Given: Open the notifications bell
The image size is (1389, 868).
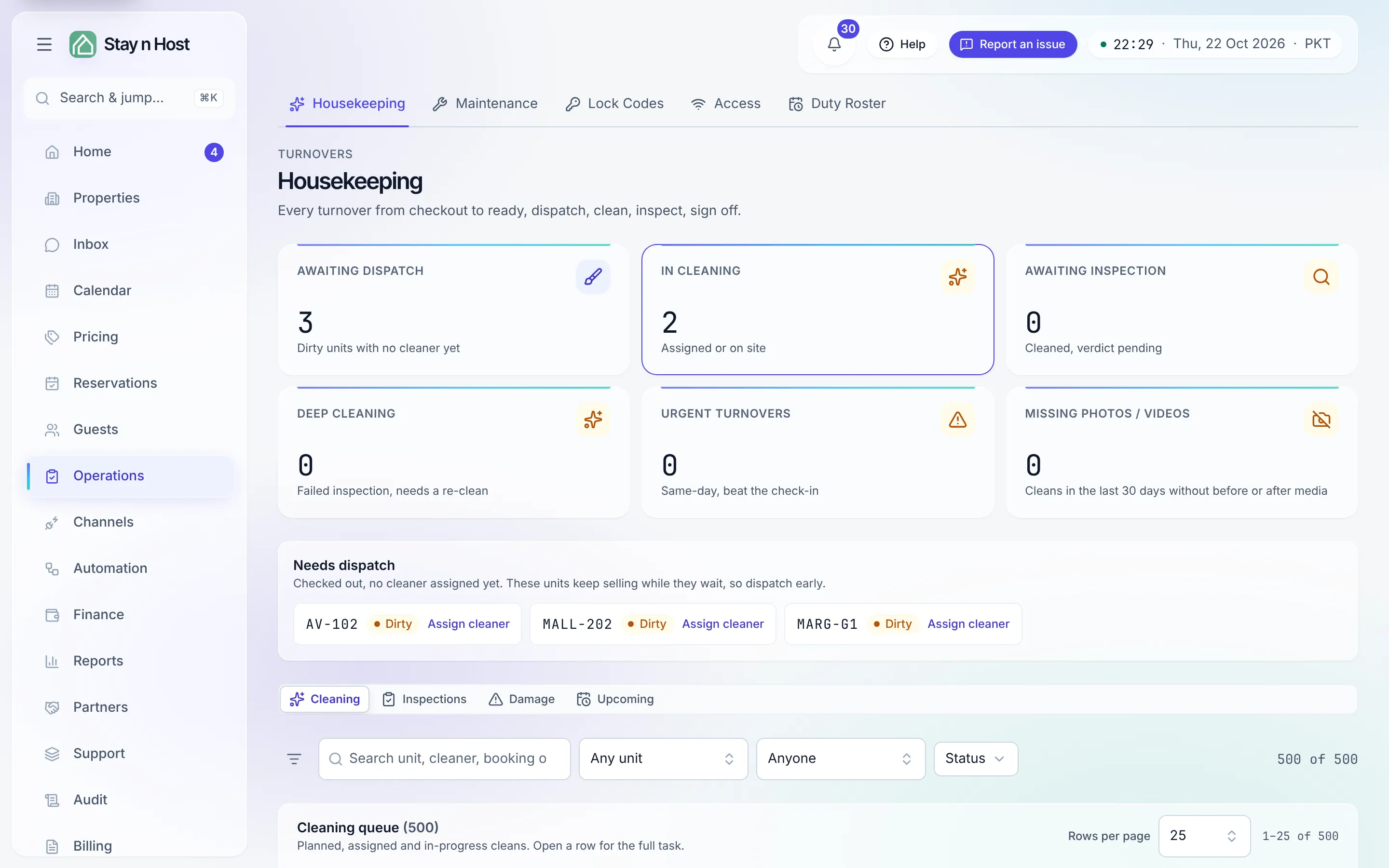Looking at the screenshot, I should [x=834, y=44].
